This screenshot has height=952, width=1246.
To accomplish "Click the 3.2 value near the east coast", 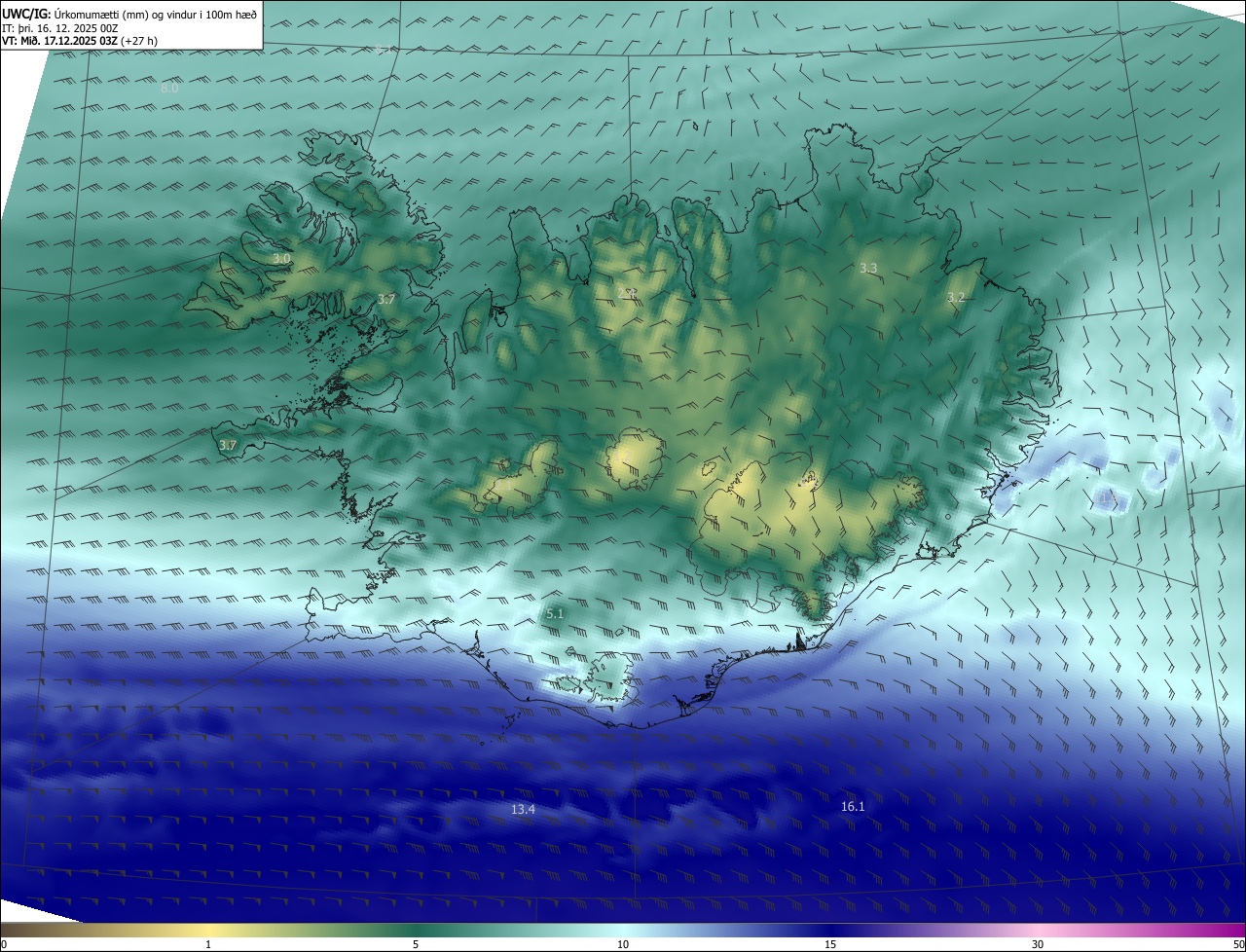I will click(956, 298).
